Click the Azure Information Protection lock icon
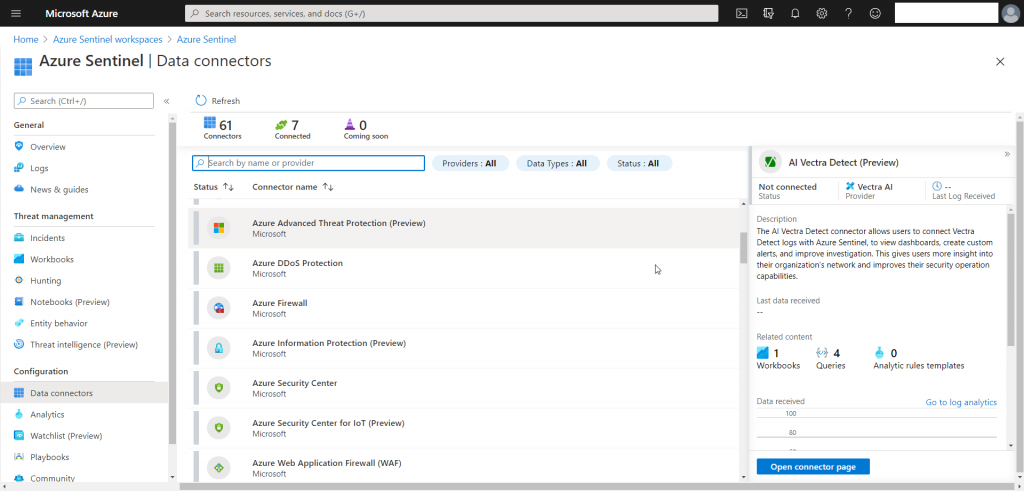The image size is (1024, 491). click(219, 348)
